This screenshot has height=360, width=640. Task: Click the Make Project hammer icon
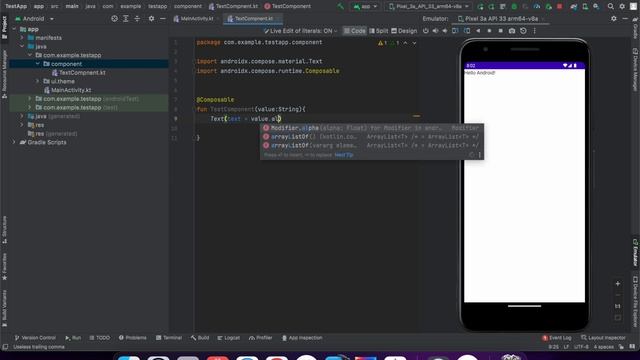[x=340, y=7]
